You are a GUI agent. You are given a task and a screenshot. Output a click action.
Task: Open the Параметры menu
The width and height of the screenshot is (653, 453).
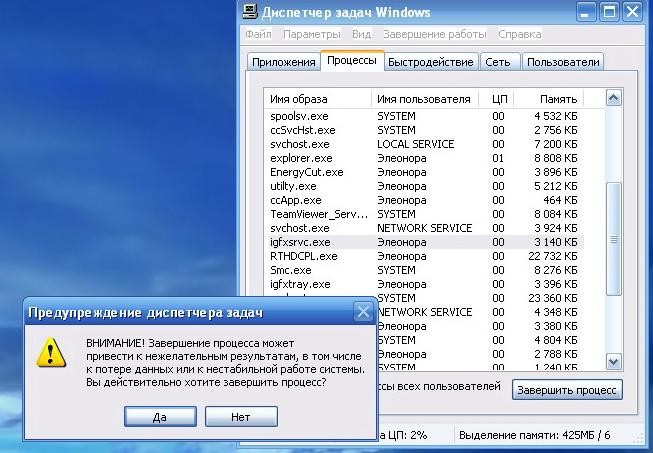click(x=312, y=34)
